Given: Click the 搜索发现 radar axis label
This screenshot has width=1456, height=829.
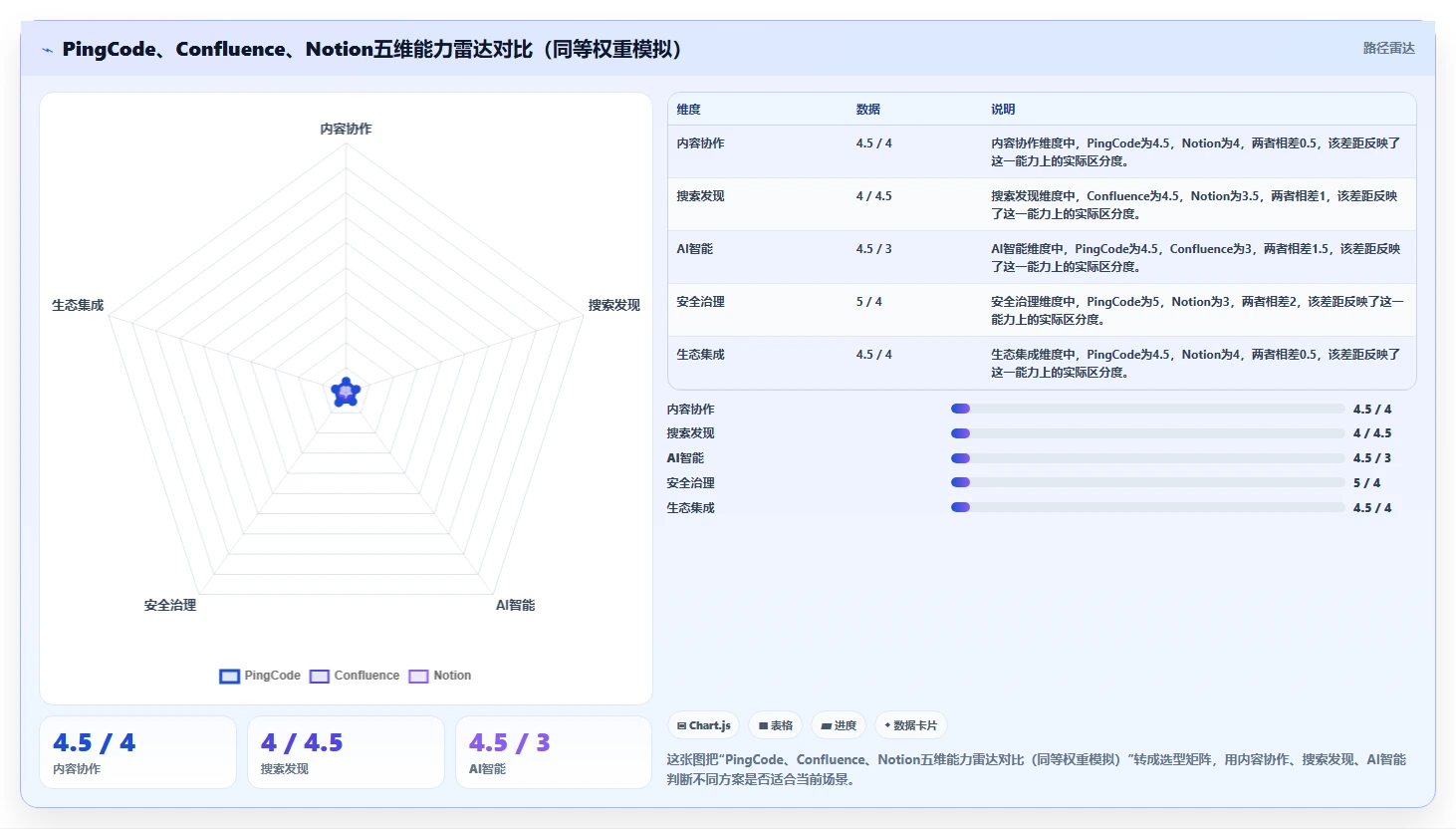Looking at the screenshot, I should coord(613,305).
